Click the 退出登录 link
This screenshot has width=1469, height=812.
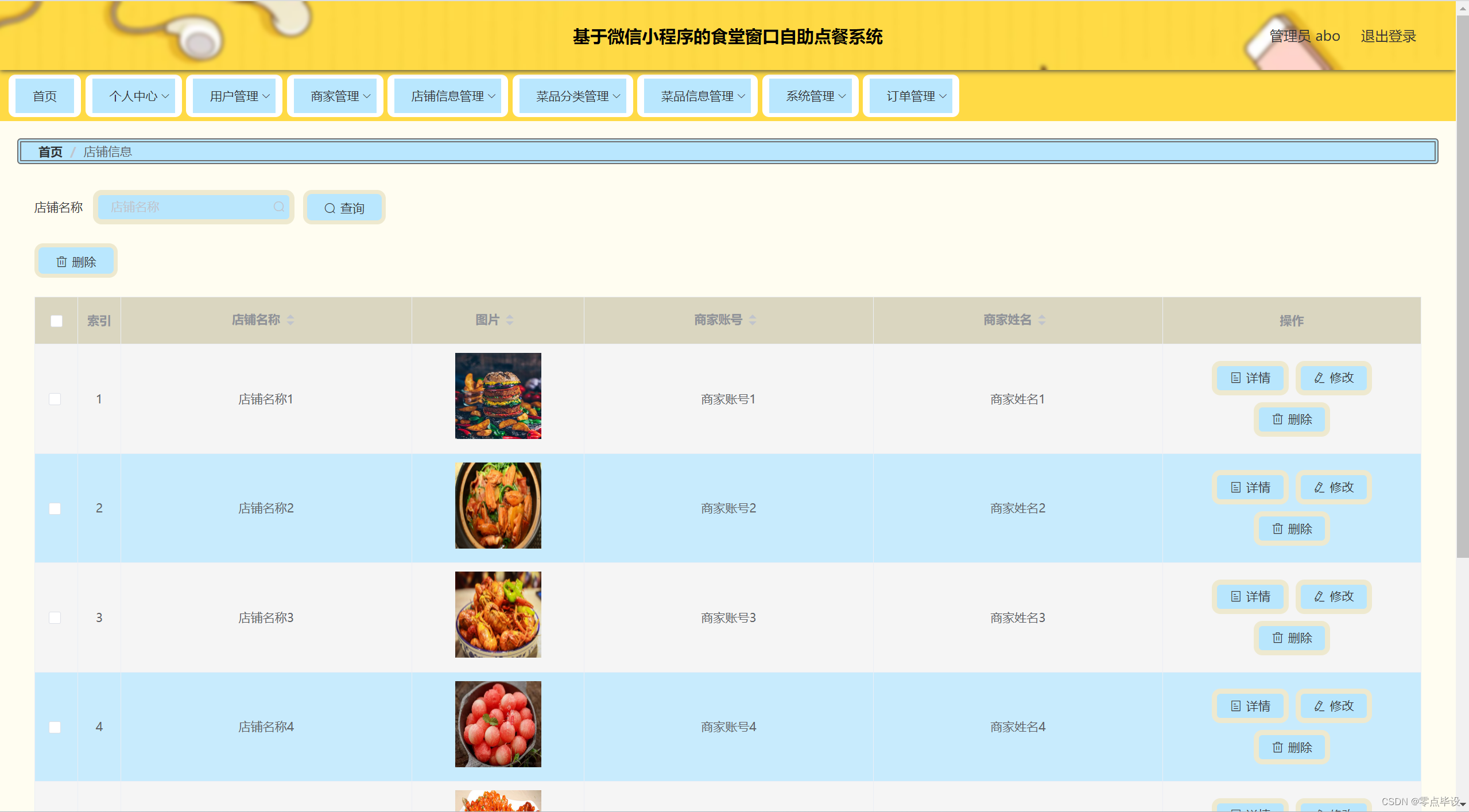(1387, 36)
